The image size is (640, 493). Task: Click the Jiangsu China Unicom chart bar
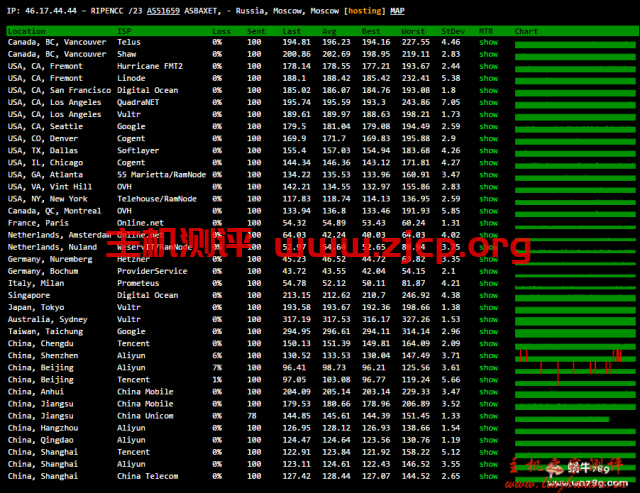point(562,419)
